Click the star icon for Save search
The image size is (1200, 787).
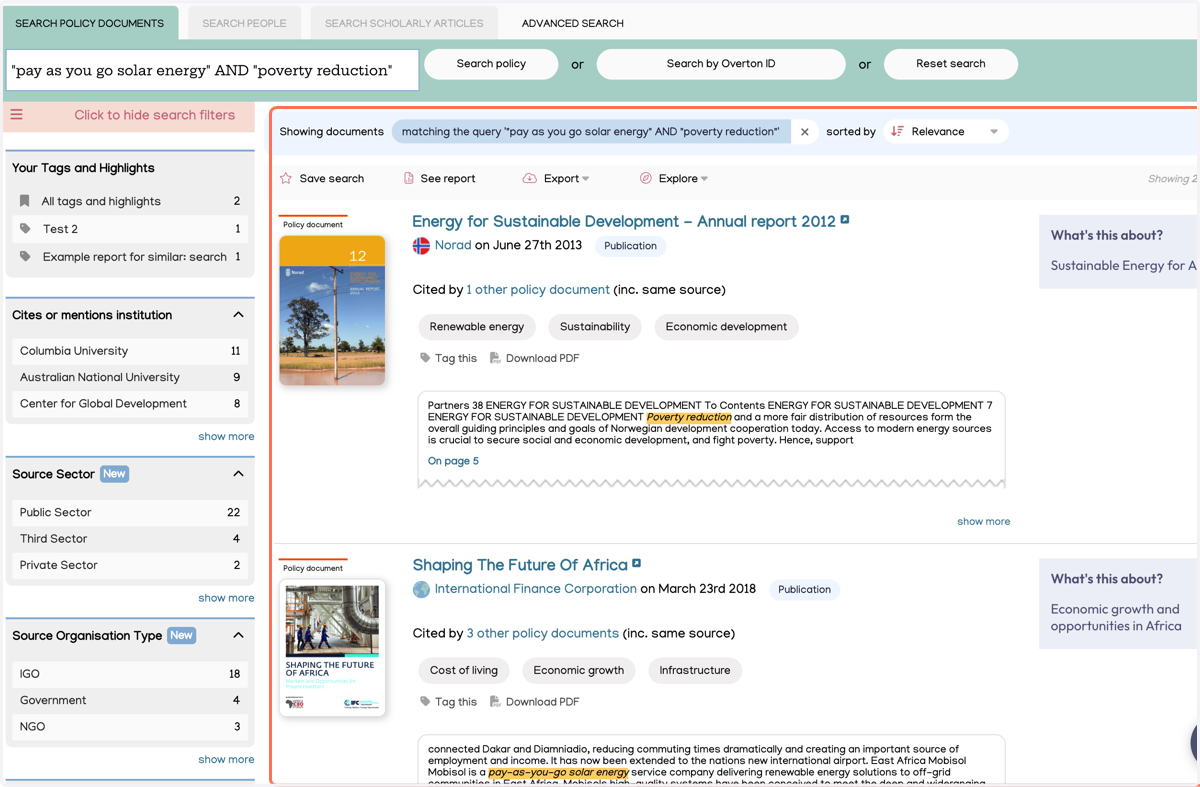click(x=286, y=178)
